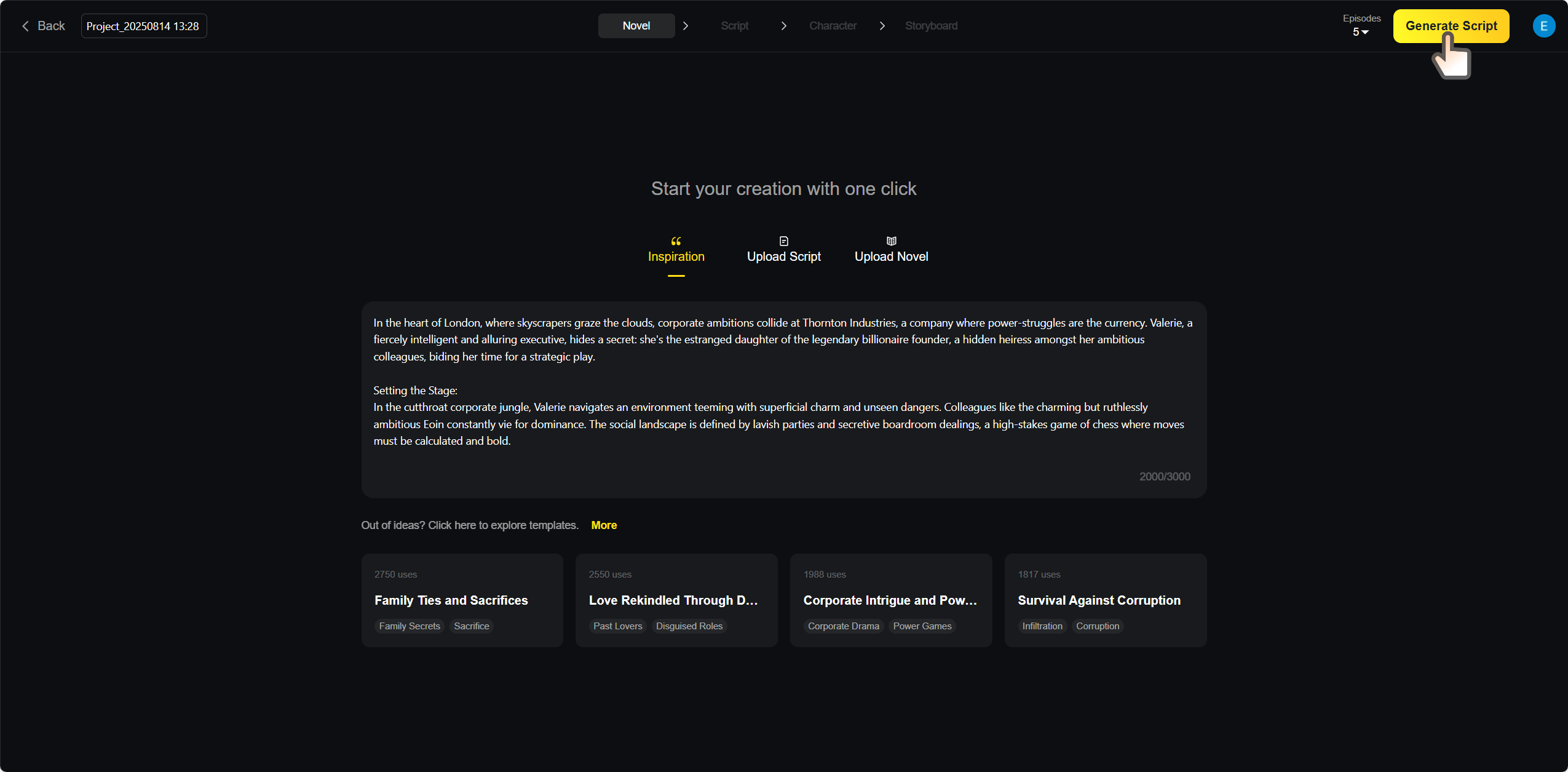
Task: Click the Back arrow icon
Action: tap(25, 26)
